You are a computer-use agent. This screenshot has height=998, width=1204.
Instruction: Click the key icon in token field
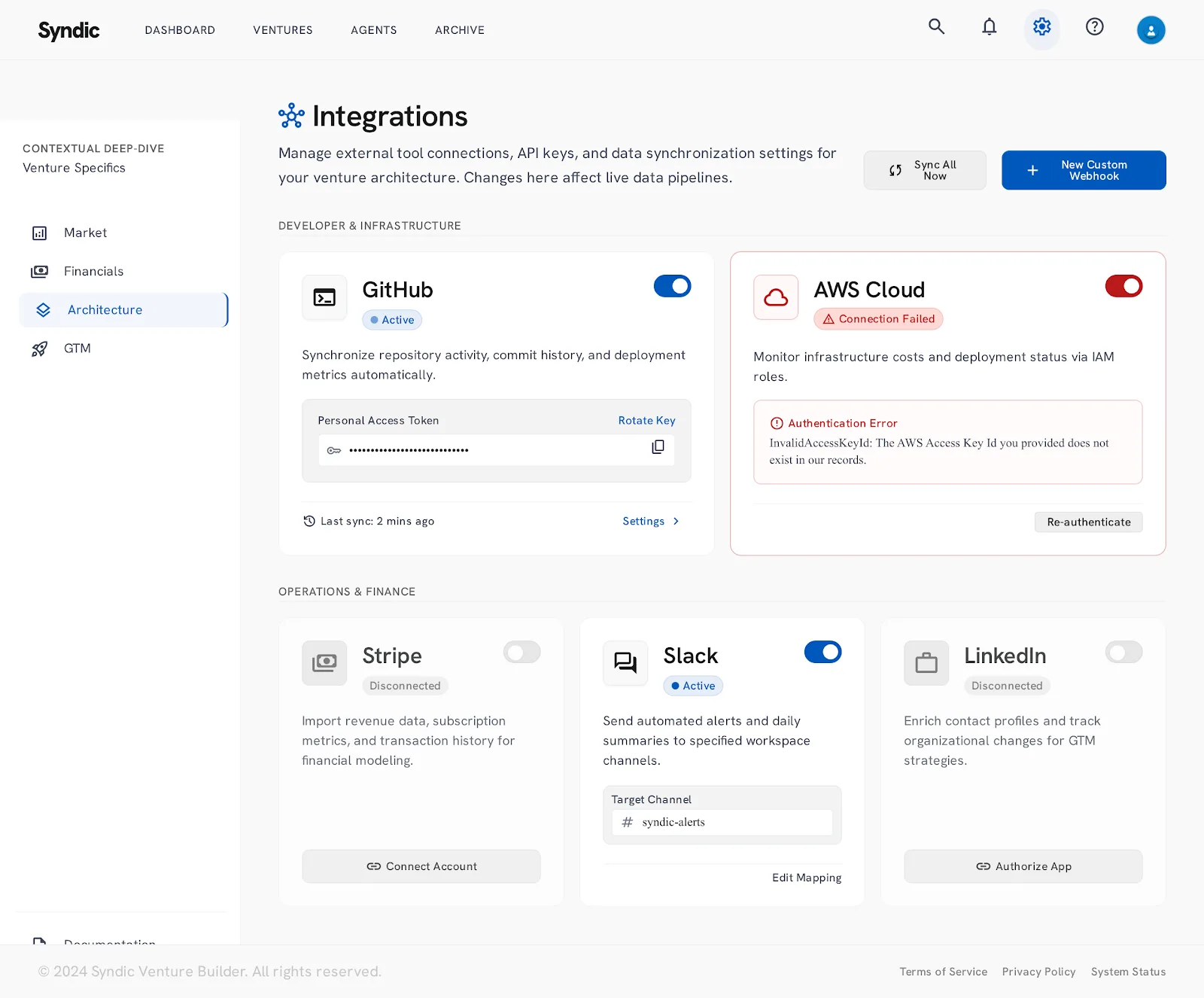coord(334,450)
